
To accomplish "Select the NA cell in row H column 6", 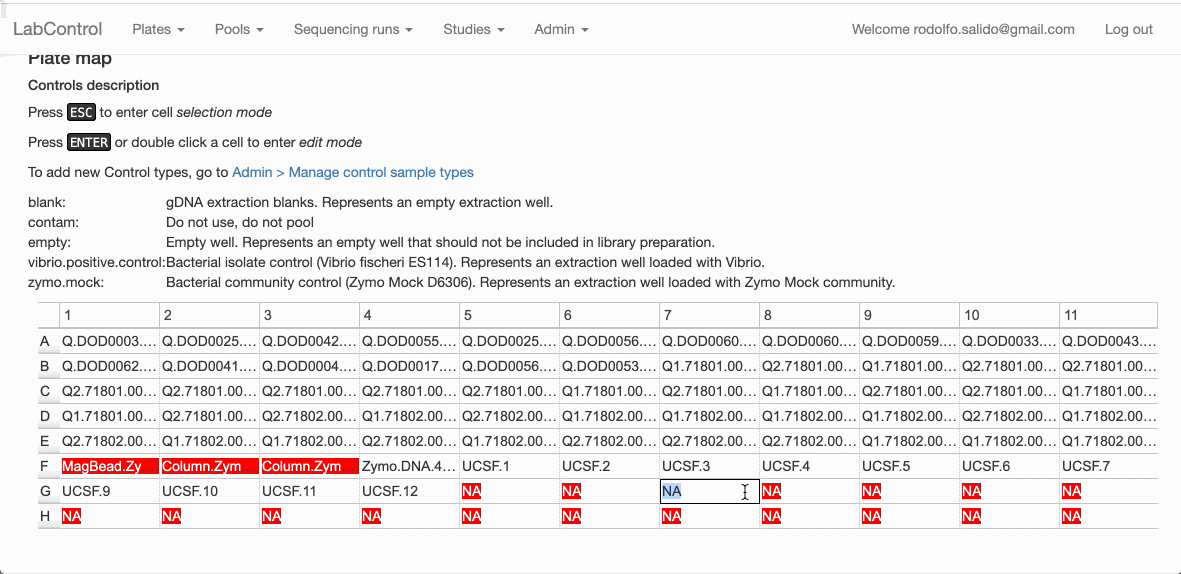I will tap(609, 516).
